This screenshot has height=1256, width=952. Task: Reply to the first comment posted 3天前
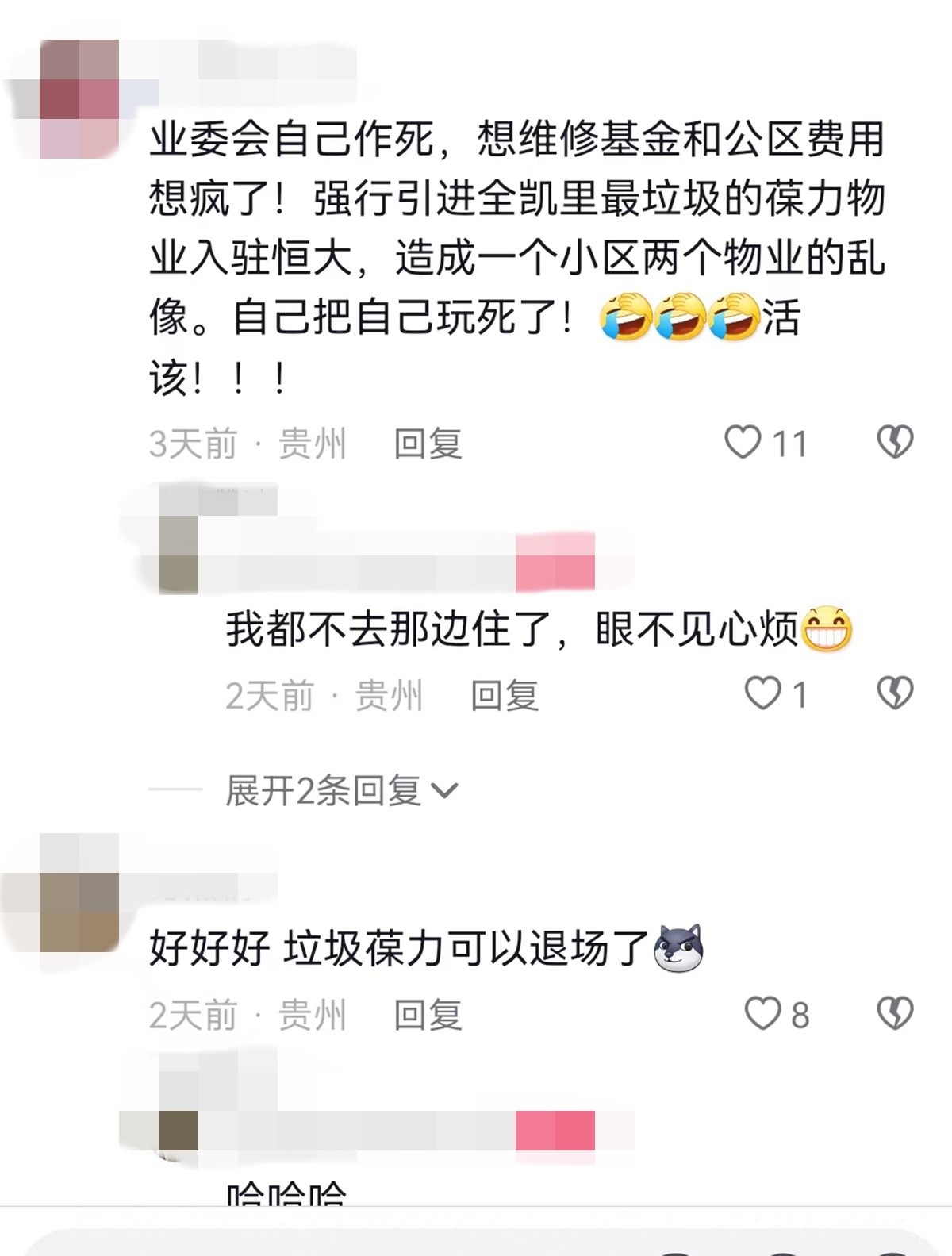click(428, 444)
